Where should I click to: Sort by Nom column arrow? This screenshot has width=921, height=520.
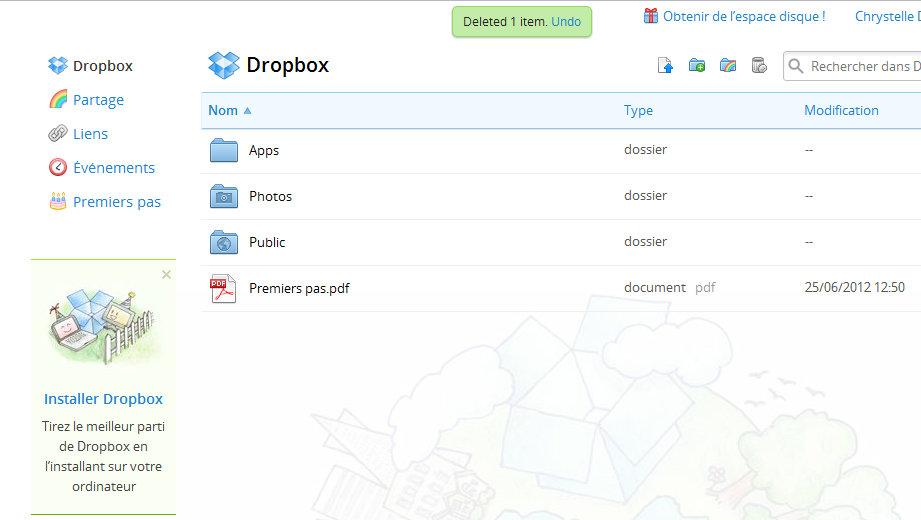(x=247, y=110)
